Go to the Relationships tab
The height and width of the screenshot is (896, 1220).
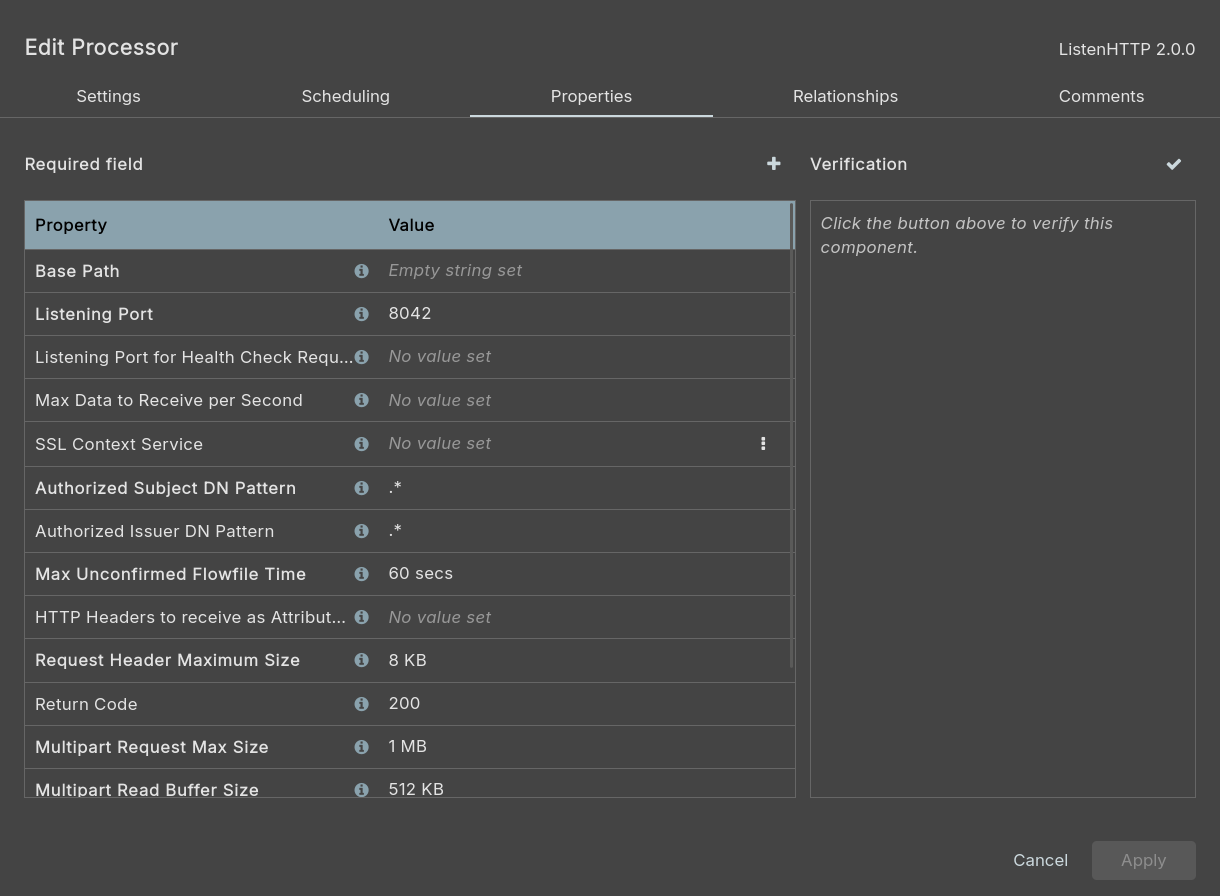(x=845, y=96)
